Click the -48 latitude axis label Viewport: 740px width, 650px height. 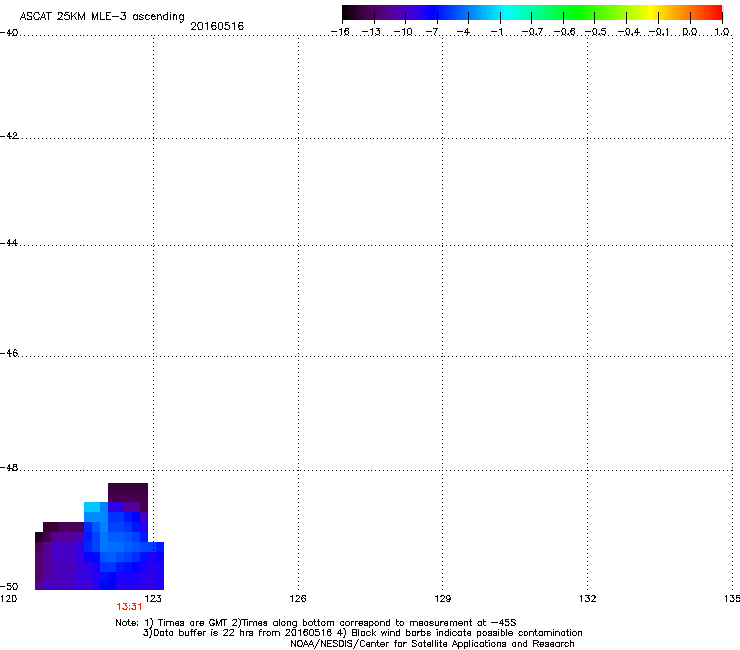[x=9, y=467]
